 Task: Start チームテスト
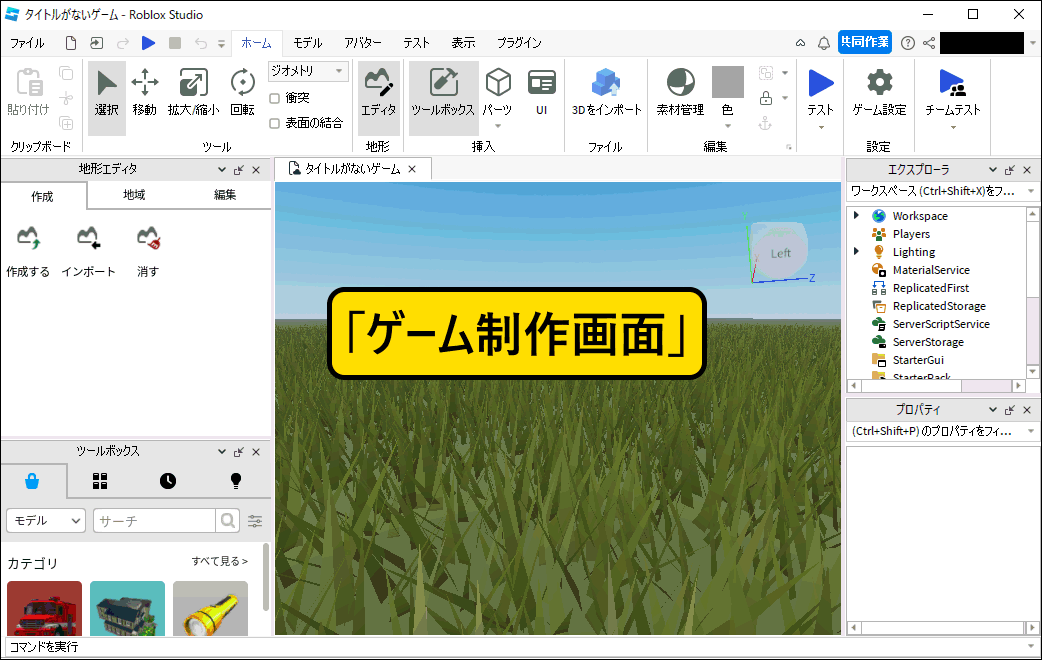tap(953, 92)
